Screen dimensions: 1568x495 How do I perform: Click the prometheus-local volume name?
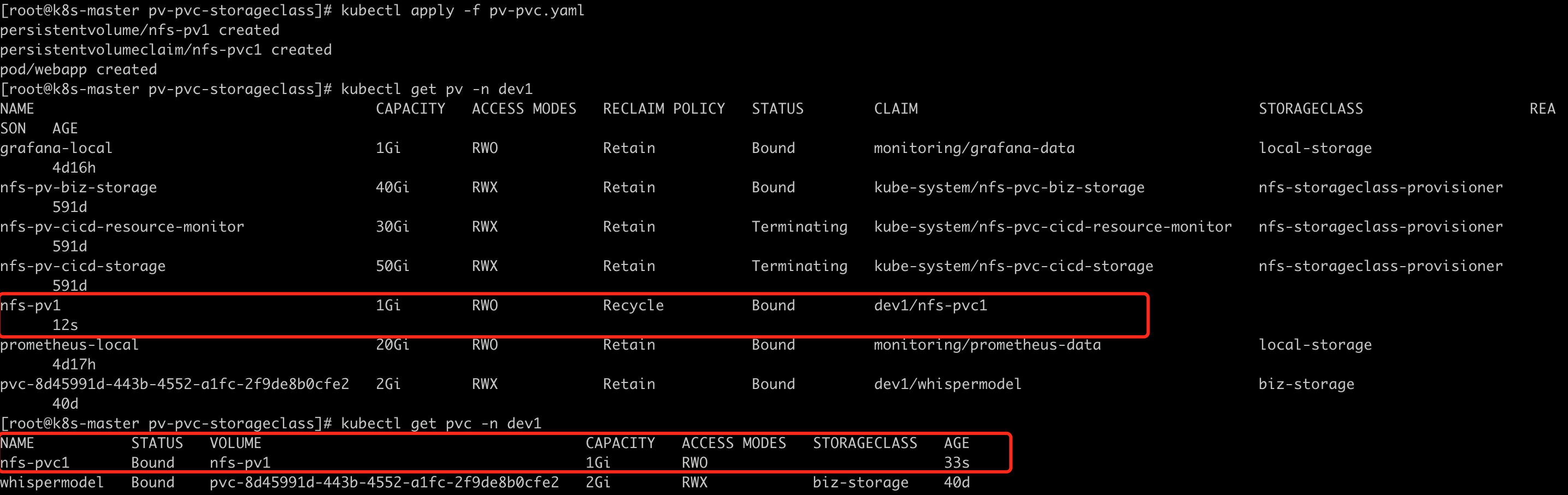point(69,345)
